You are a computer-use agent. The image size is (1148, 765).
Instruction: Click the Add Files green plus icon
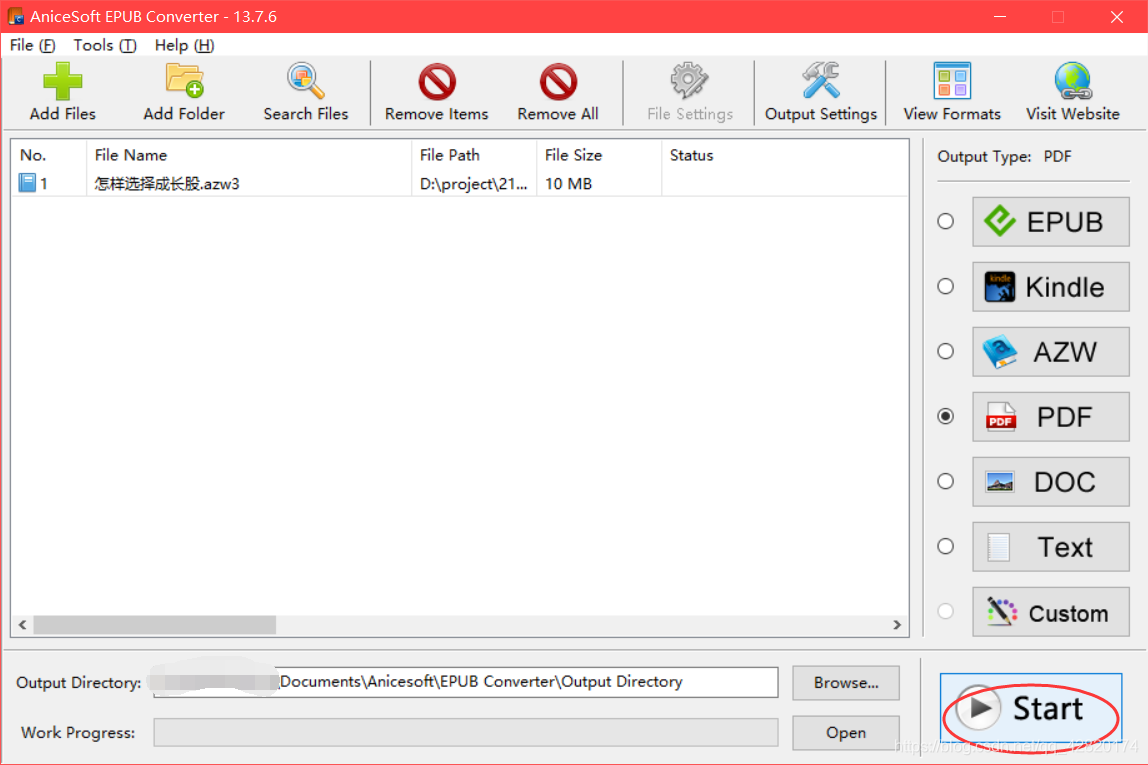coord(62,82)
